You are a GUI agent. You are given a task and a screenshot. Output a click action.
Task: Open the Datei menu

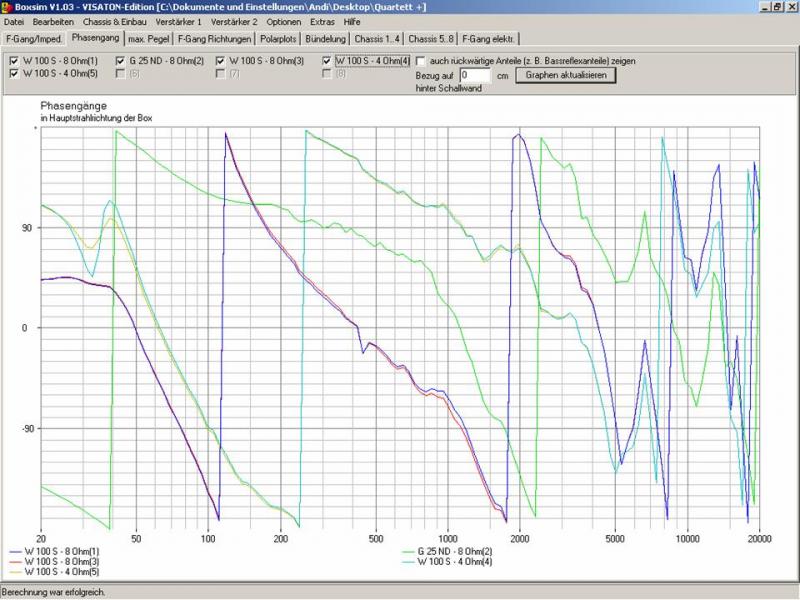click(15, 21)
